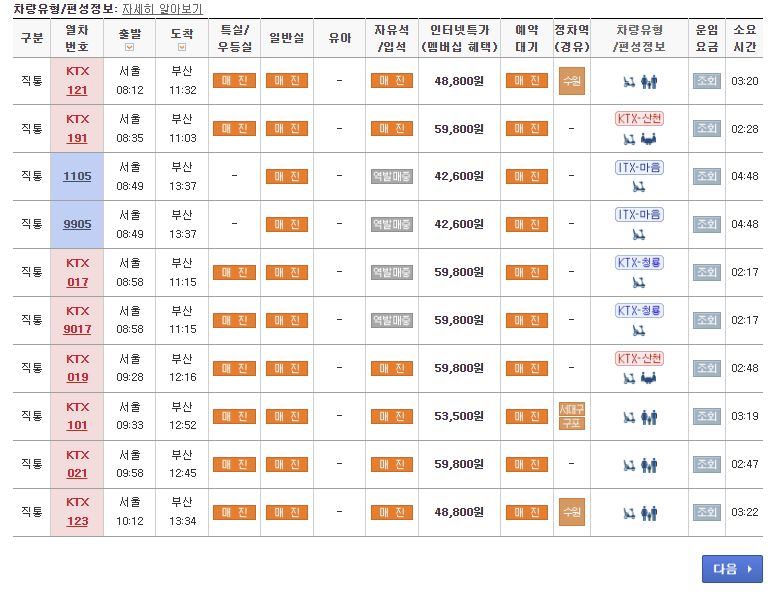Click the 48,800원 internet price for KTX 121
The height and width of the screenshot is (595, 775).
[x=459, y=81]
